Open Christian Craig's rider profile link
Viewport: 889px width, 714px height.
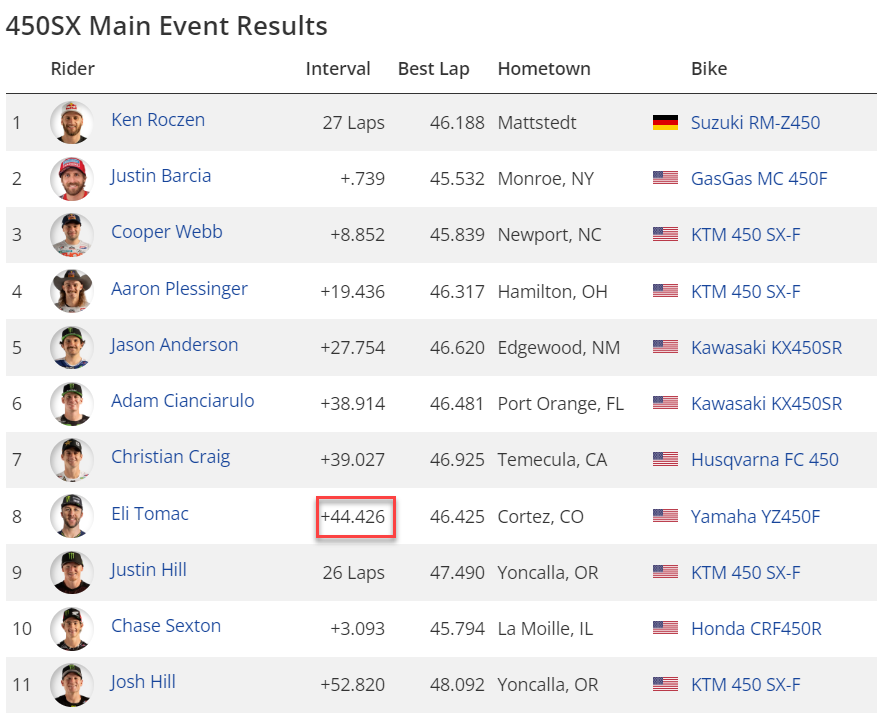(170, 457)
